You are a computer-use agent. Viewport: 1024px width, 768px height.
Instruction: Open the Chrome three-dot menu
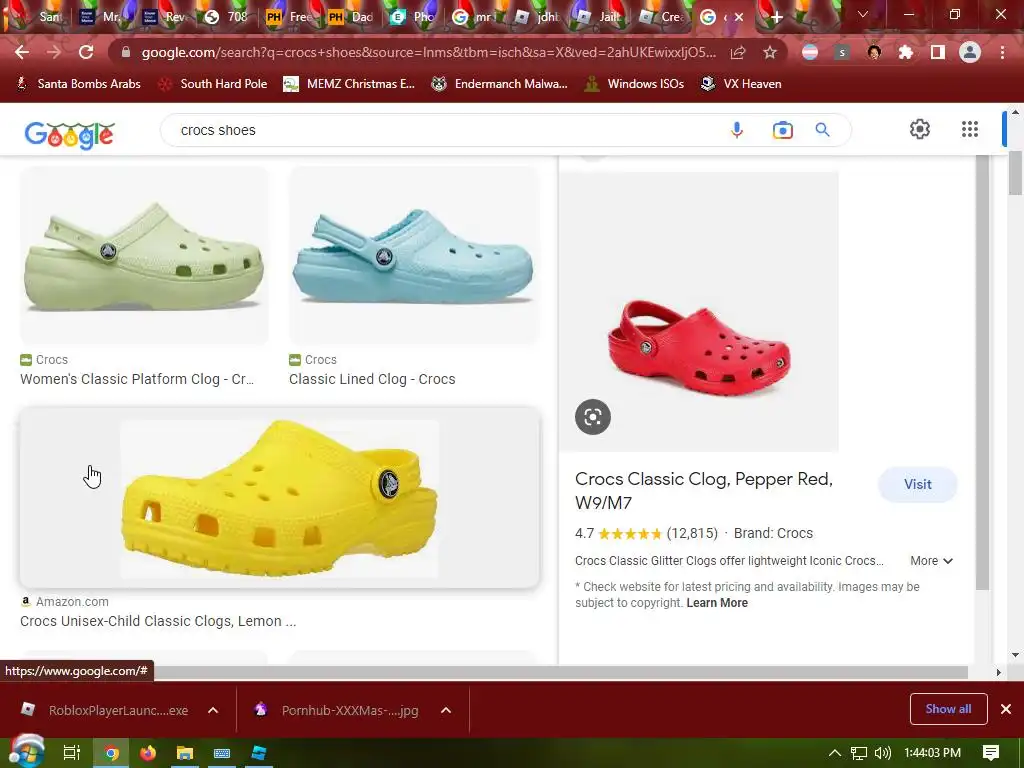point(1002,52)
